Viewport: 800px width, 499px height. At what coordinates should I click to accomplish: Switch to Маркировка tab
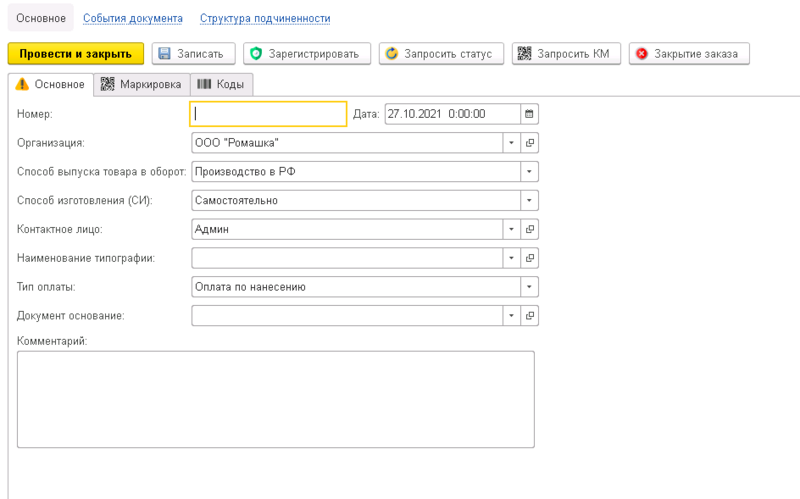(x=141, y=85)
